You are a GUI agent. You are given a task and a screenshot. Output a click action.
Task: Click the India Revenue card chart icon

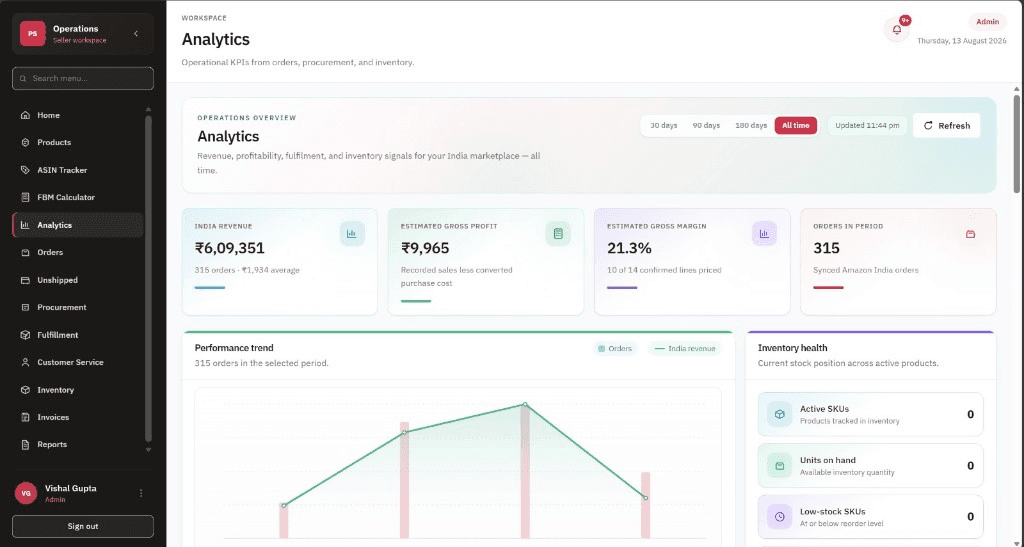(352, 234)
